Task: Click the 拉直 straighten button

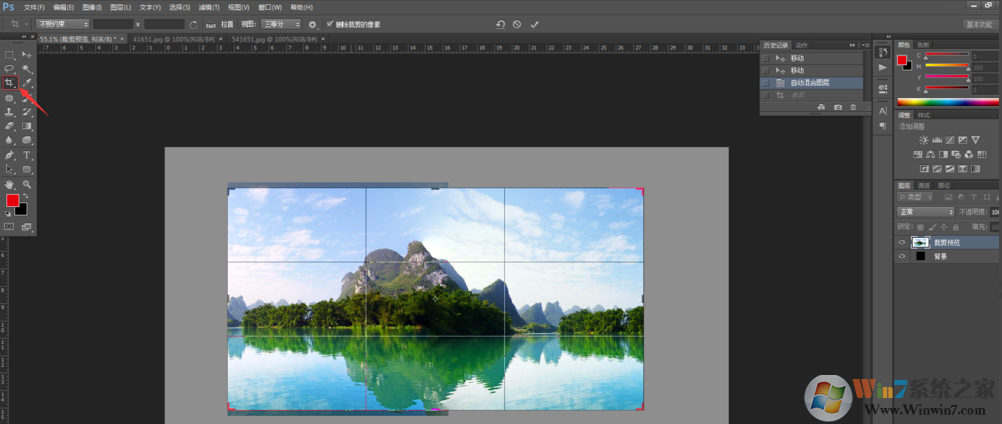Action: click(227, 23)
